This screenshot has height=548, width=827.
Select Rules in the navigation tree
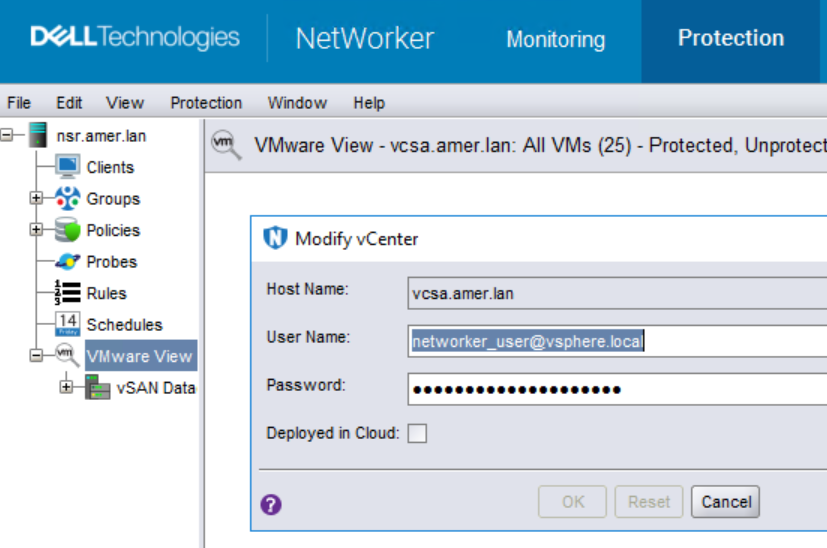pos(107,293)
